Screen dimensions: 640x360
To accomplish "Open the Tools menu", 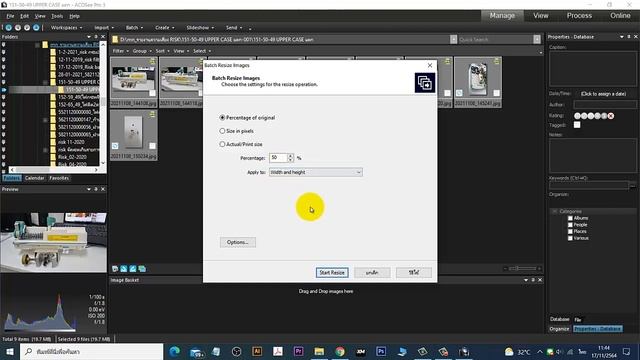I will click(57, 16).
